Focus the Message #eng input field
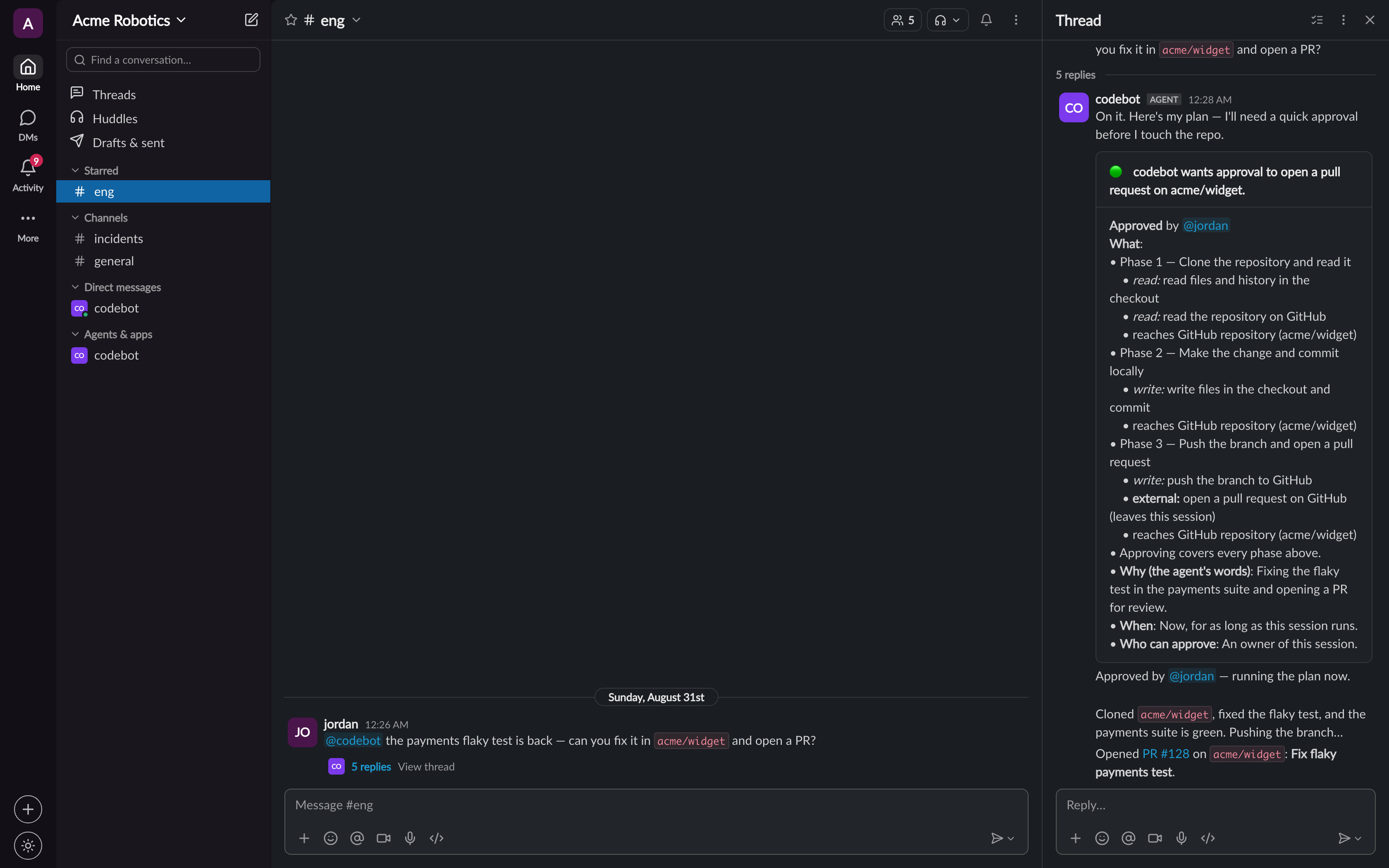Viewport: 1389px width, 868px height. [656, 806]
